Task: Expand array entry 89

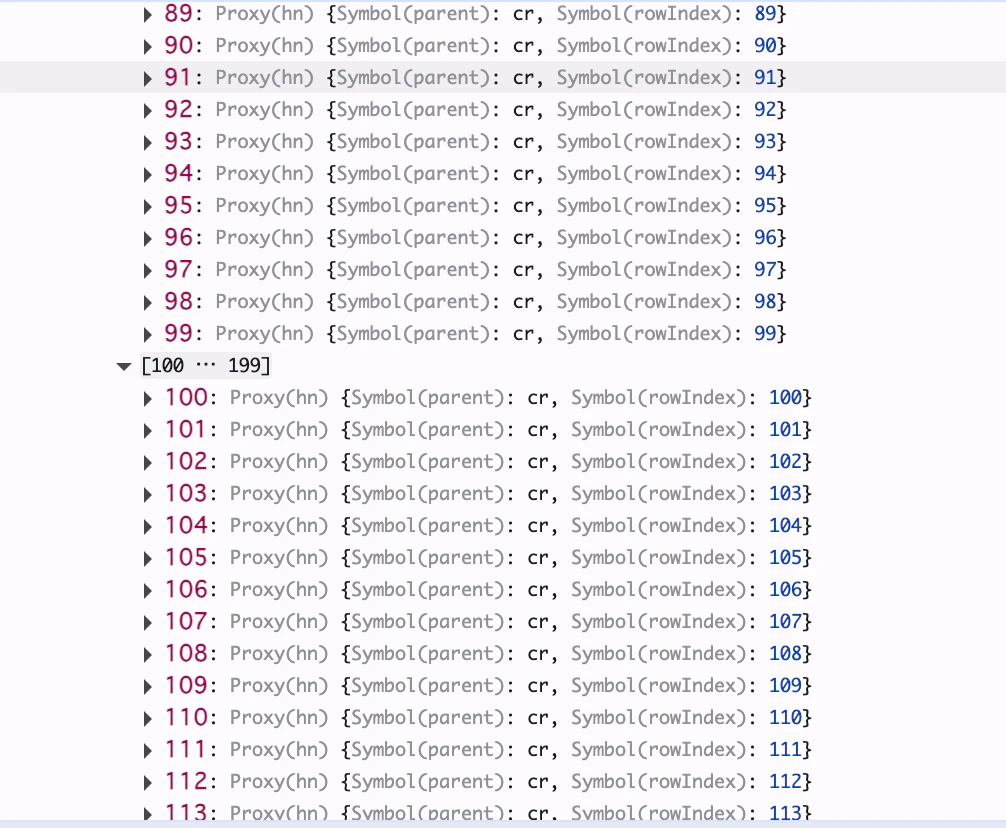Action: [148, 14]
